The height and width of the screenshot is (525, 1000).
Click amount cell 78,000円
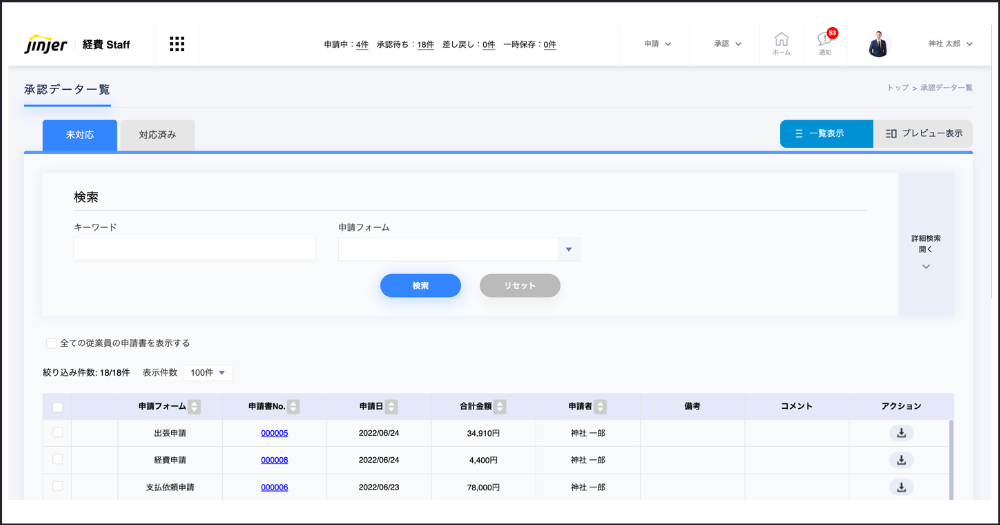pyautogui.click(x=483, y=487)
